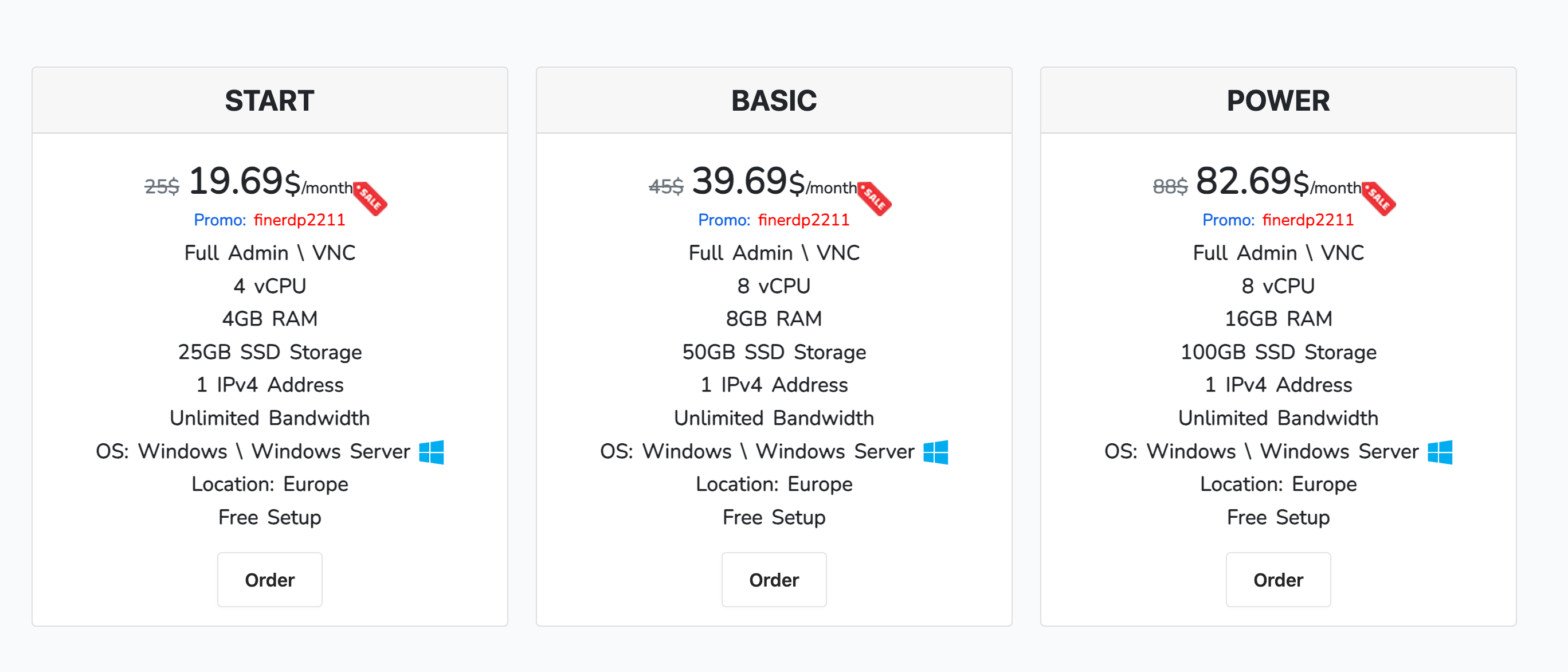The height and width of the screenshot is (672, 1568).
Task: Click the crossed-out 88$ old price
Action: point(1170,186)
